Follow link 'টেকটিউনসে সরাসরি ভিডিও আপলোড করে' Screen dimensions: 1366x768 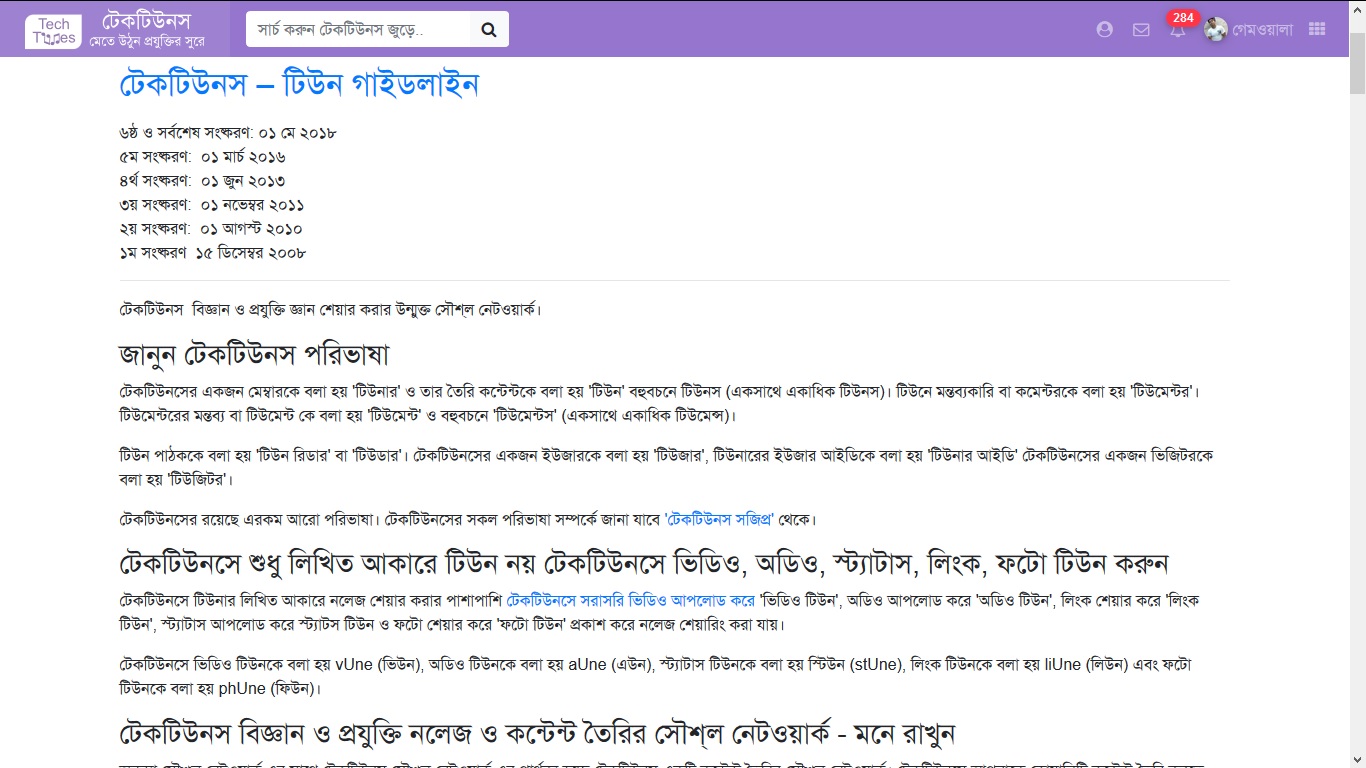point(631,601)
